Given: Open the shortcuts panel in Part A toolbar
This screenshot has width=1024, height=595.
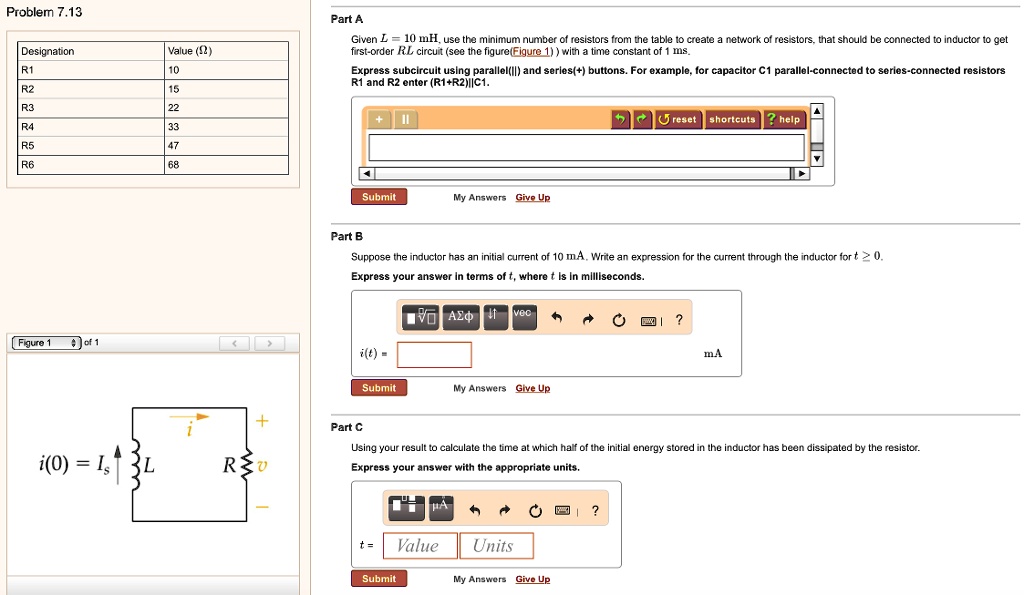Looking at the screenshot, I should coord(733,119).
